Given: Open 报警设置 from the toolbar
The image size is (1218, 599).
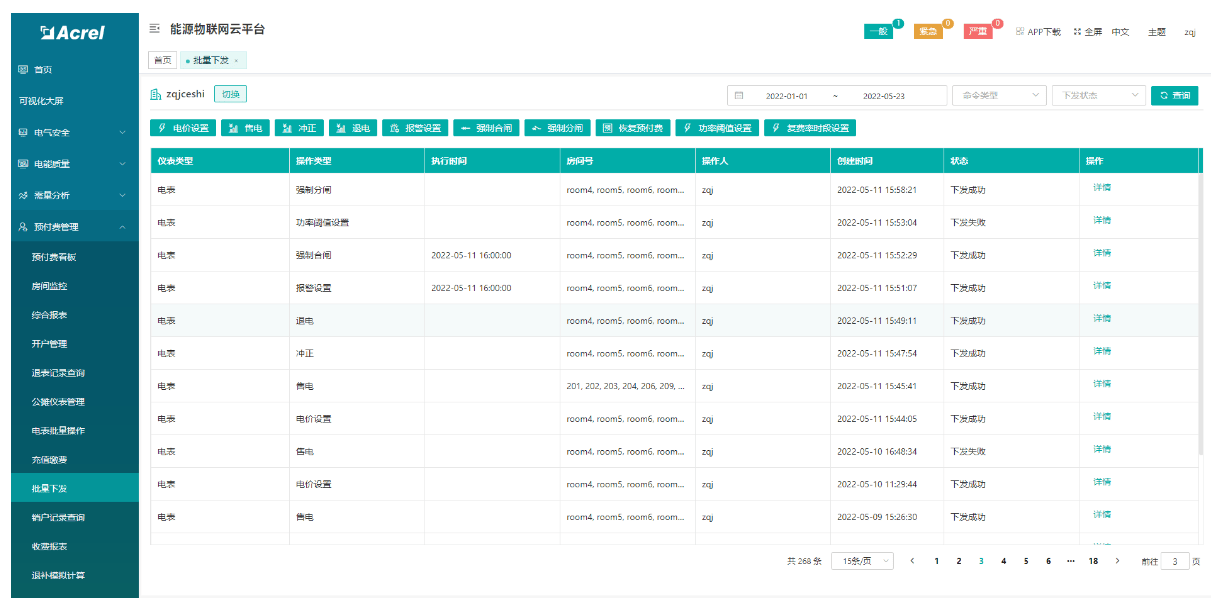Looking at the screenshot, I should pyautogui.click(x=414, y=128).
